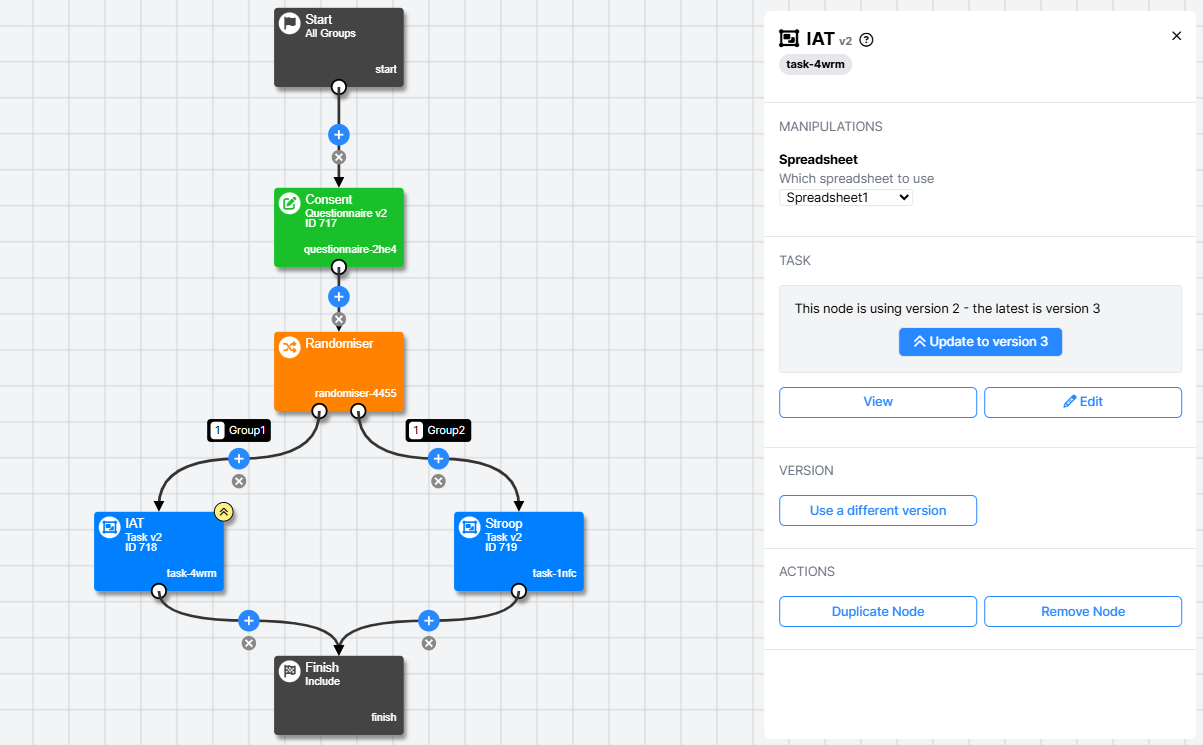Add node on Group2 branch
This screenshot has height=745, width=1203.
(438, 458)
